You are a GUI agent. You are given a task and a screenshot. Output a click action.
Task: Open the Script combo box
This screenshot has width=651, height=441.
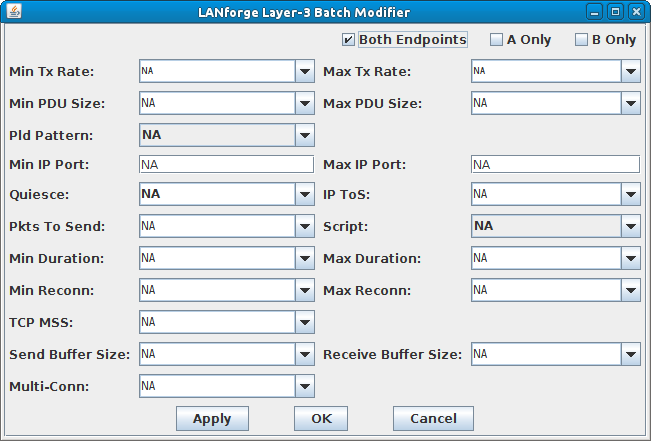(x=556, y=226)
